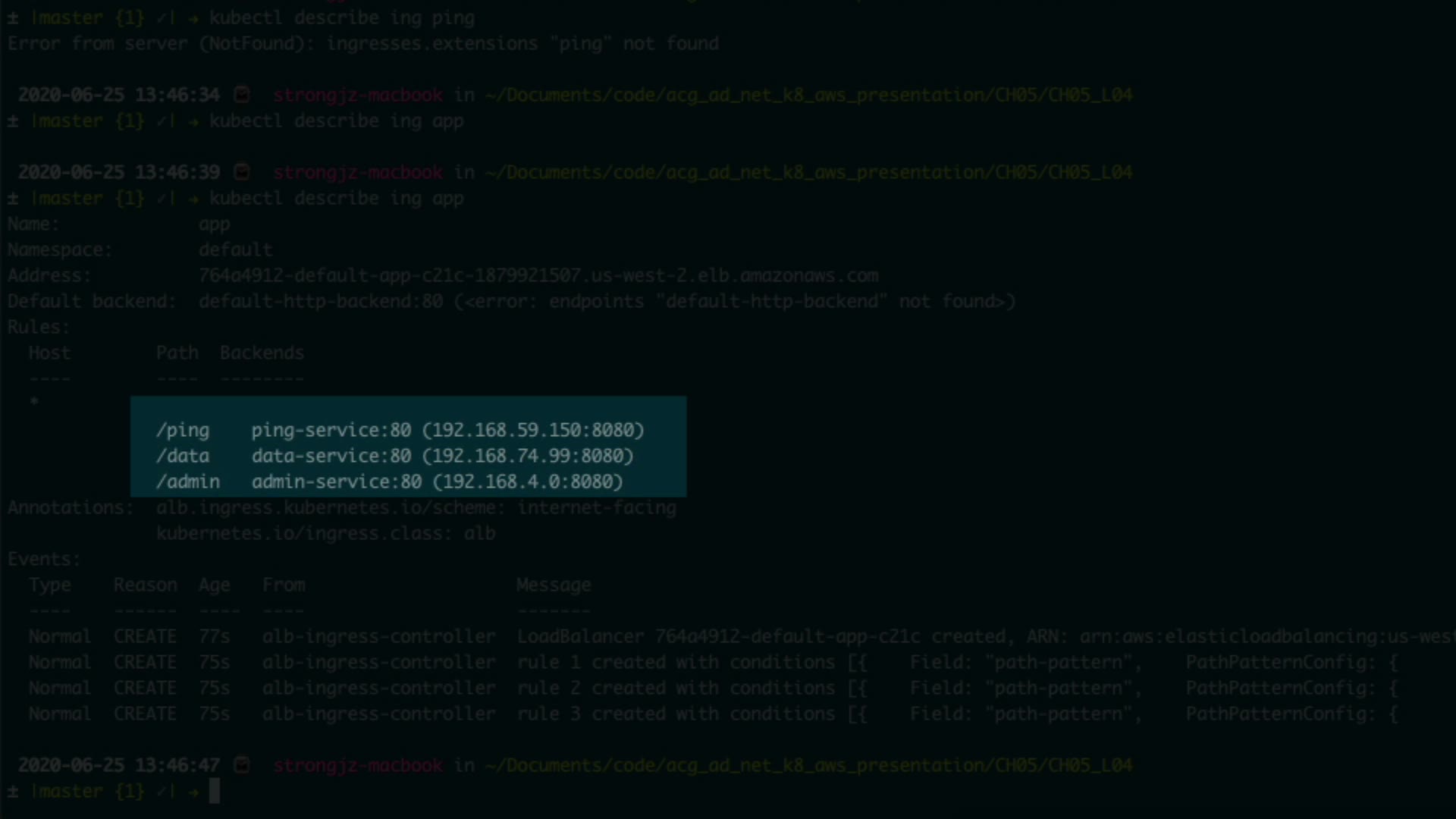Click the 'rule 1 created with conditions' message
The height and width of the screenshot is (819, 1456).
click(676, 662)
